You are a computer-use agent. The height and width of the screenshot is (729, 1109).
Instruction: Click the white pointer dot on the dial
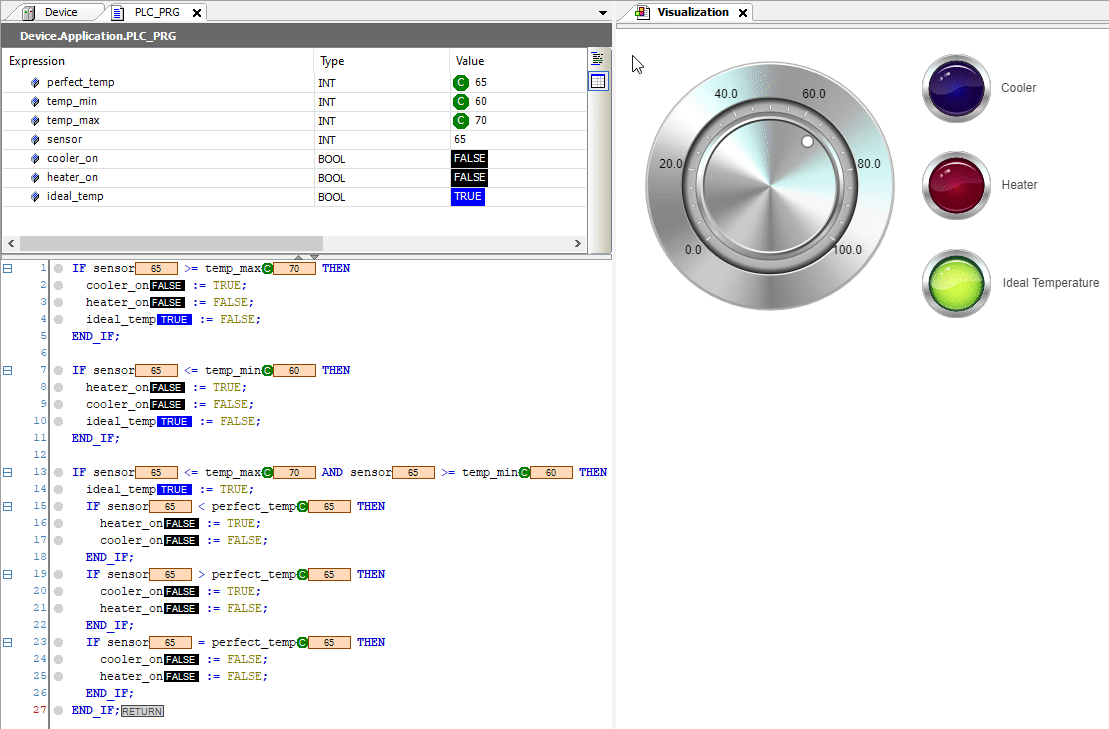[x=807, y=141]
